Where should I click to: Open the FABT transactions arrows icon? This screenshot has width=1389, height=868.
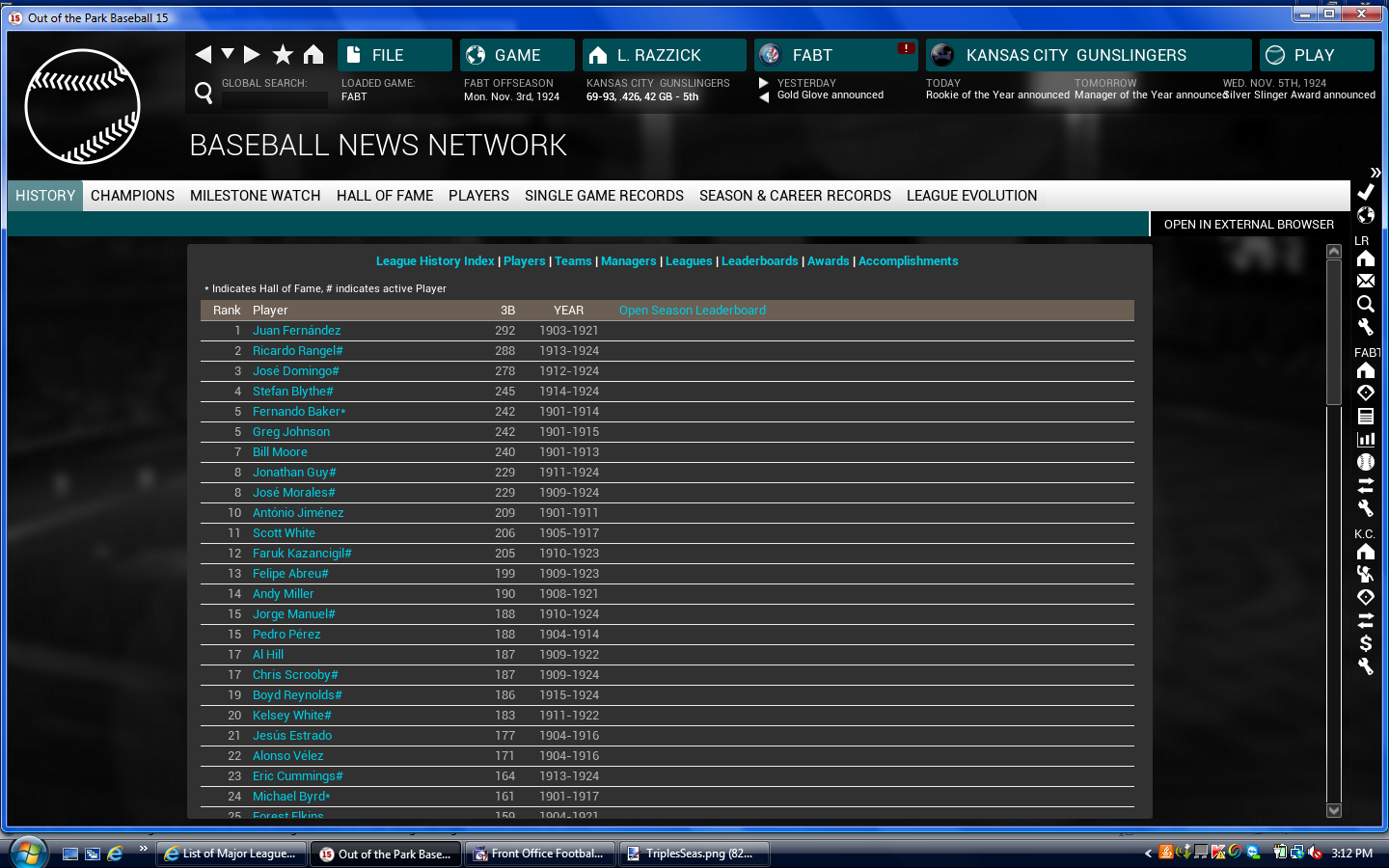pos(1366,485)
